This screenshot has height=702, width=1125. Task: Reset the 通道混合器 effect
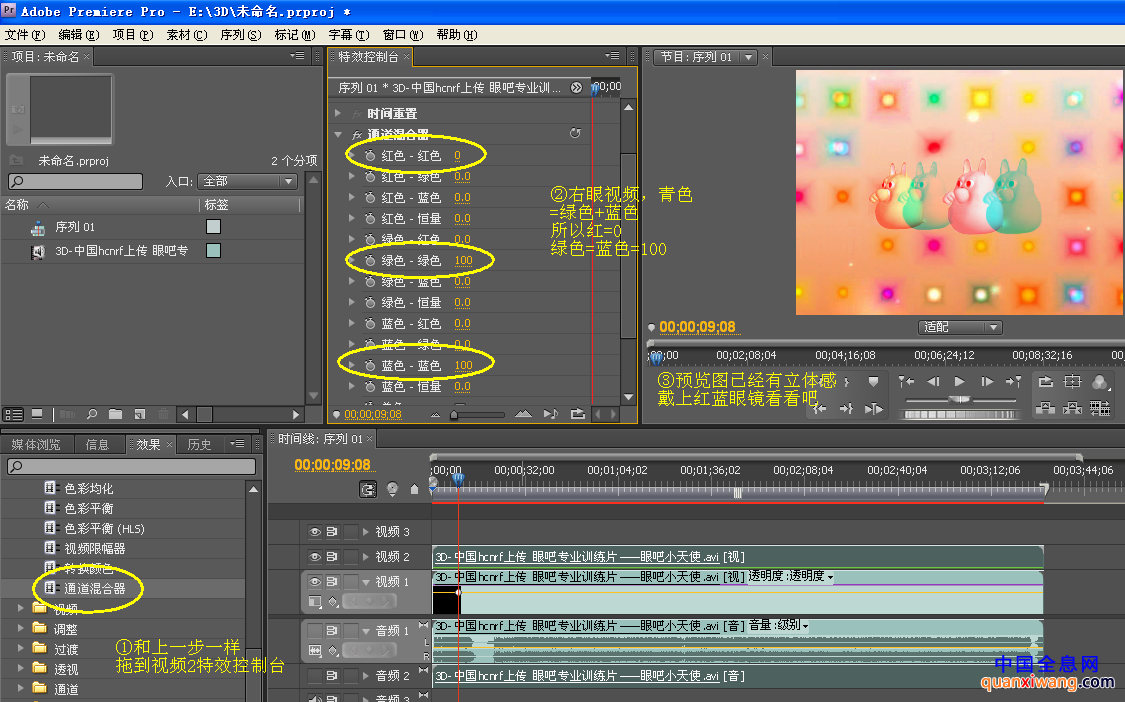575,133
